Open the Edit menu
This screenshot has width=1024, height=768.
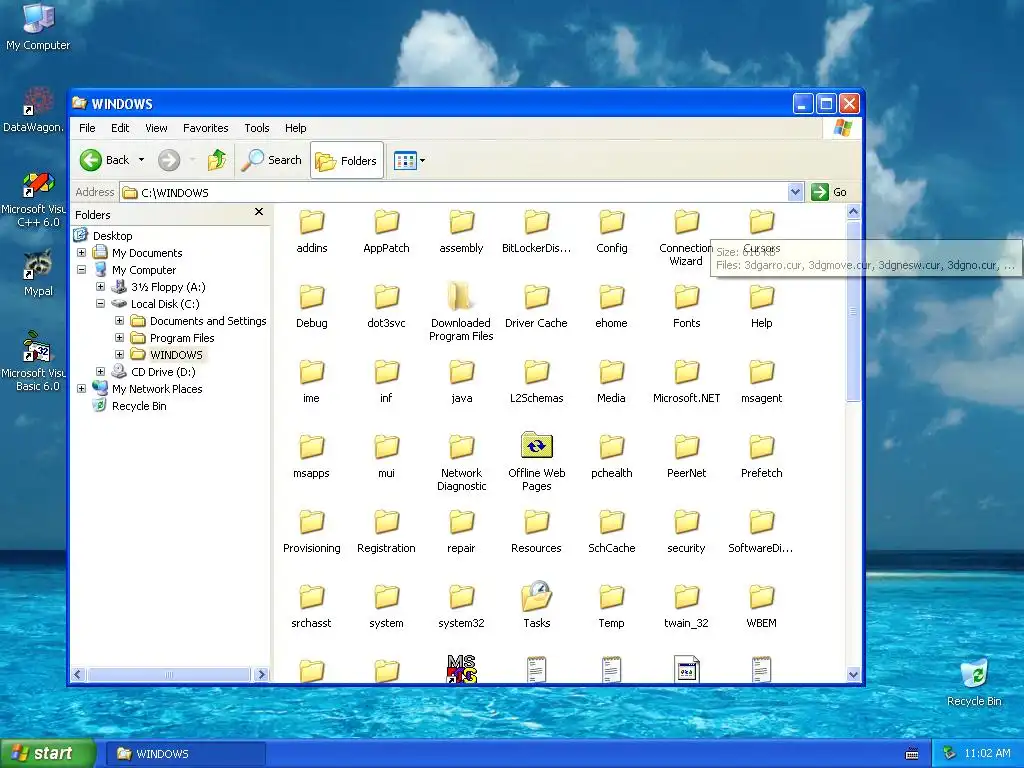click(120, 128)
